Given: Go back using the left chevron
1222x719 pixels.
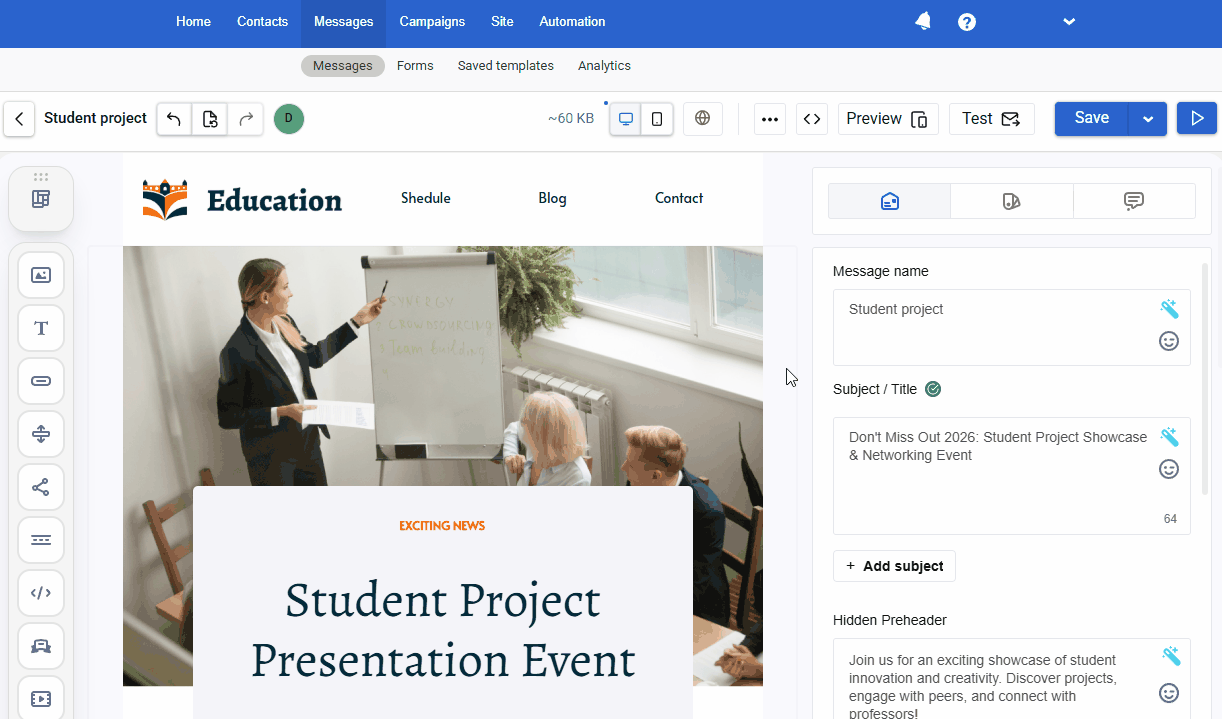Looking at the screenshot, I should tap(19, 118).
